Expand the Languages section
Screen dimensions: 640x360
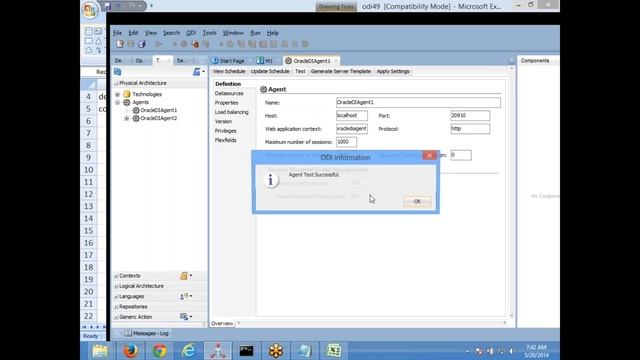coord(116,296)
